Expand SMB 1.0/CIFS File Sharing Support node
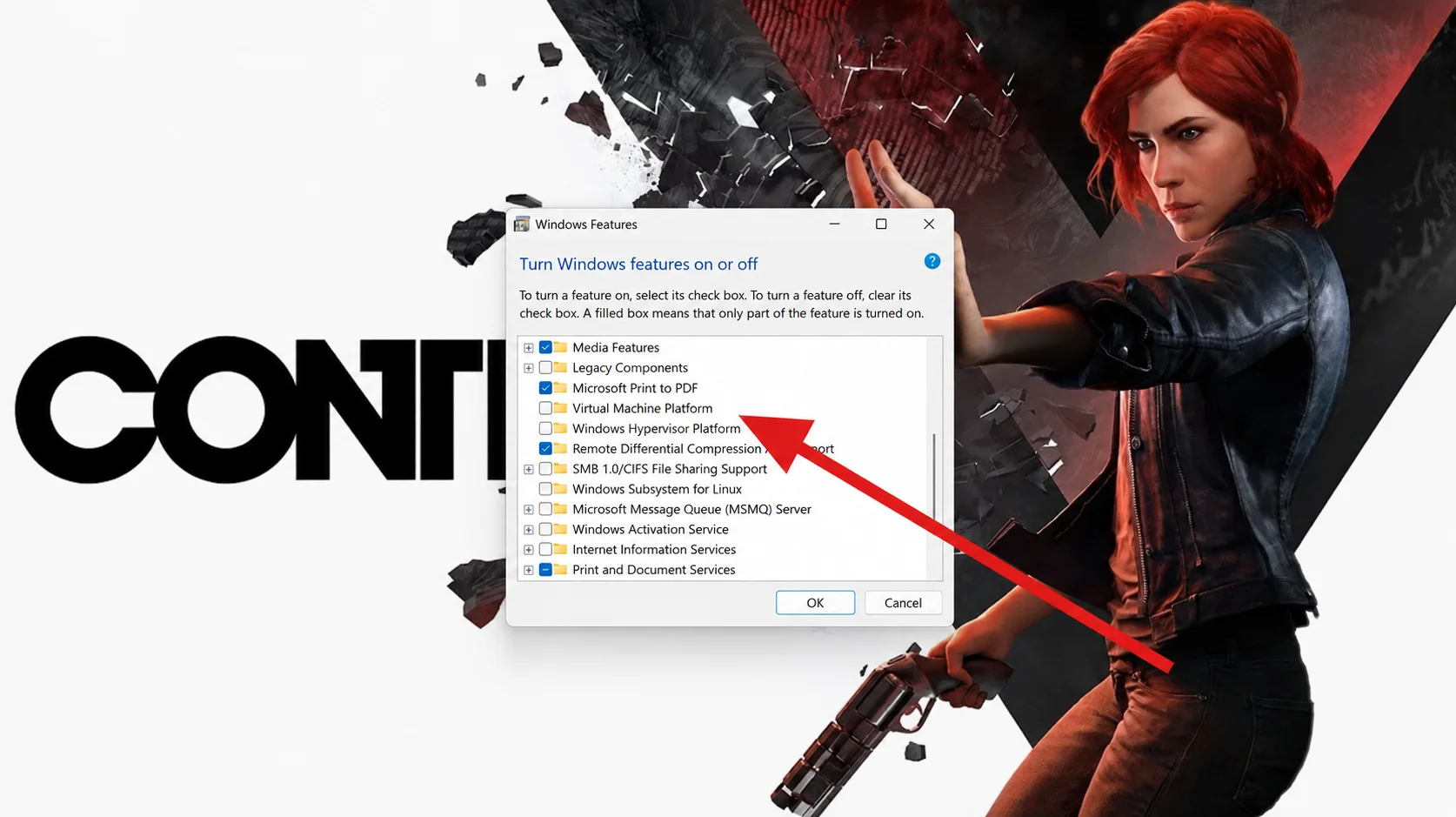Viewport: 1456px width, 817px height. point(528,469)
